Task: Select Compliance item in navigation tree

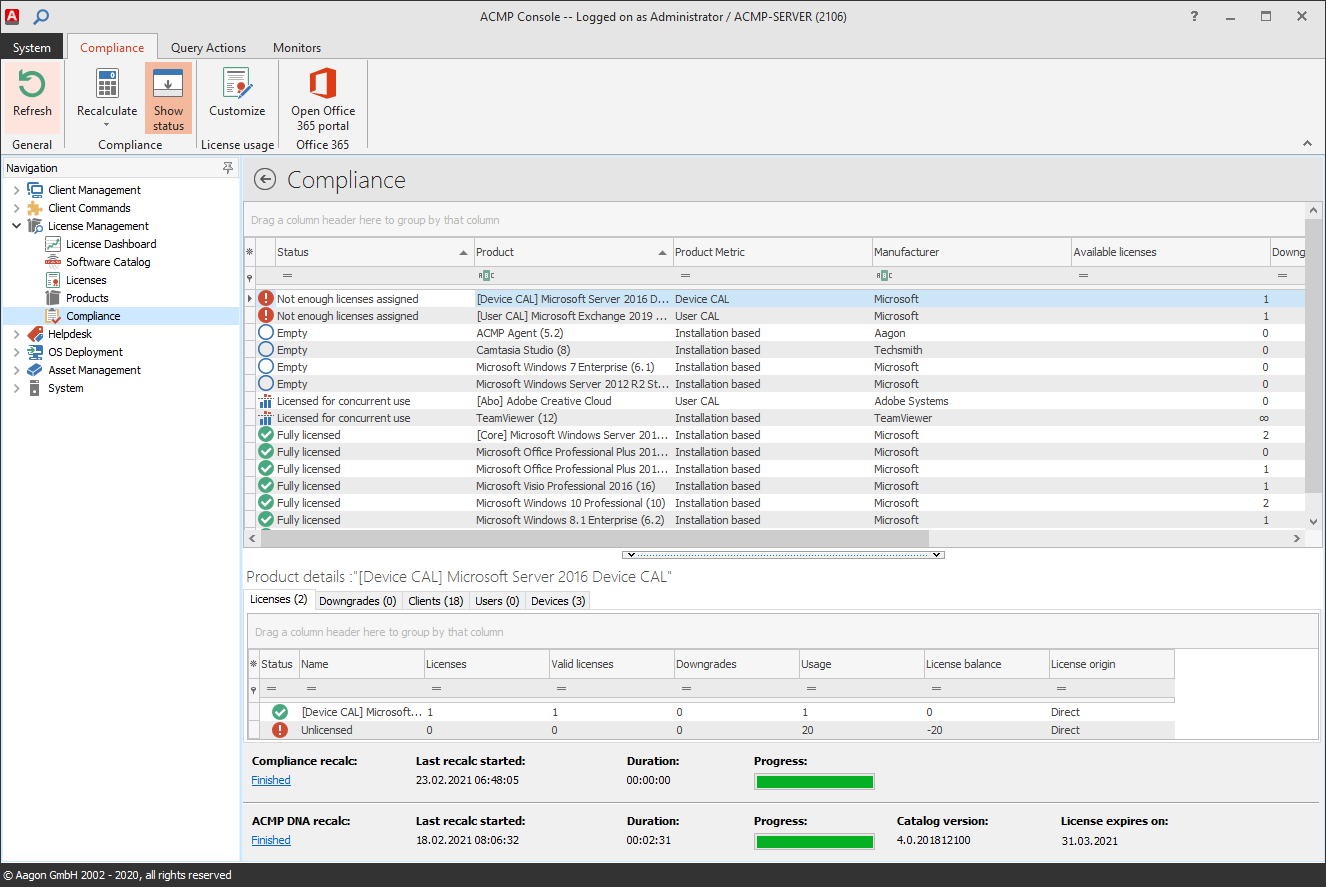Action: click(x=93, y=316)
